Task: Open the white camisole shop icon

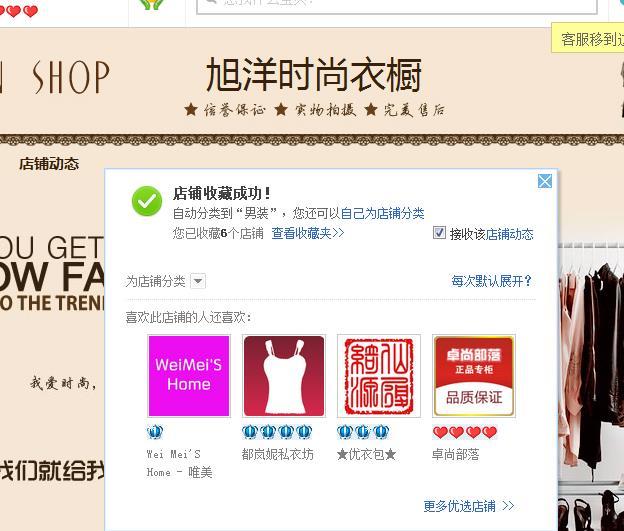Action: tap(284, 376)
